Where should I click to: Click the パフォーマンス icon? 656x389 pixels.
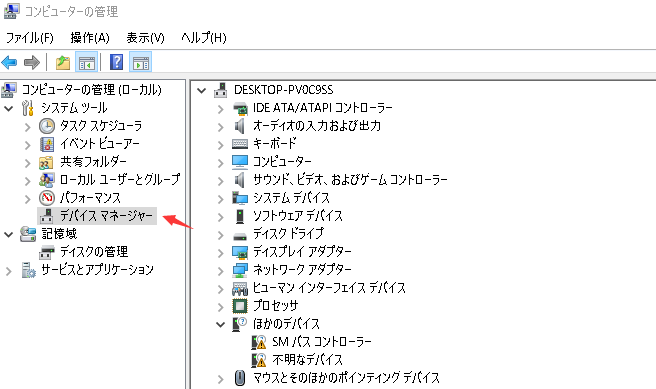coord(47,198)
